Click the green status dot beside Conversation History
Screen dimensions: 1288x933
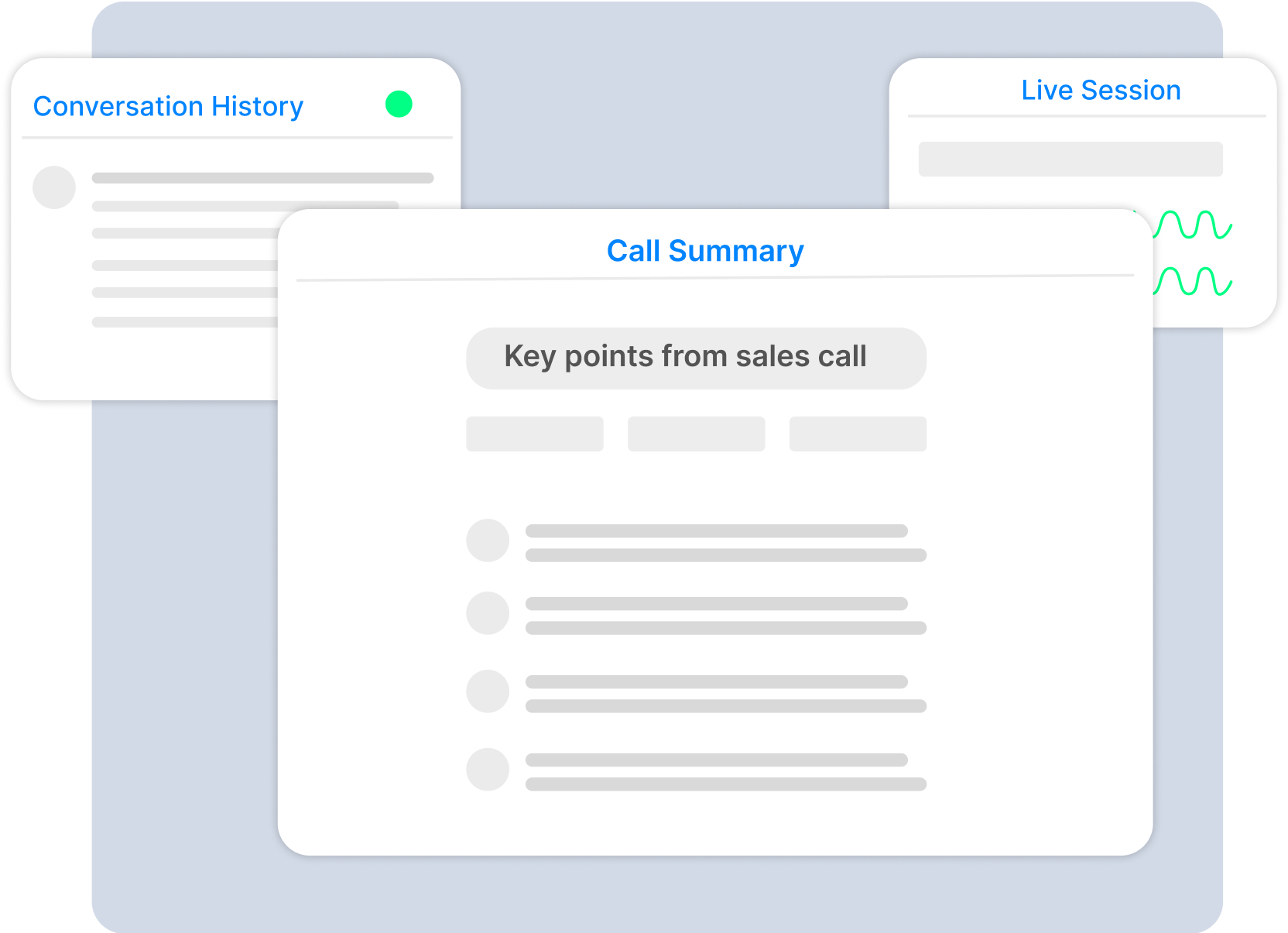399,104
